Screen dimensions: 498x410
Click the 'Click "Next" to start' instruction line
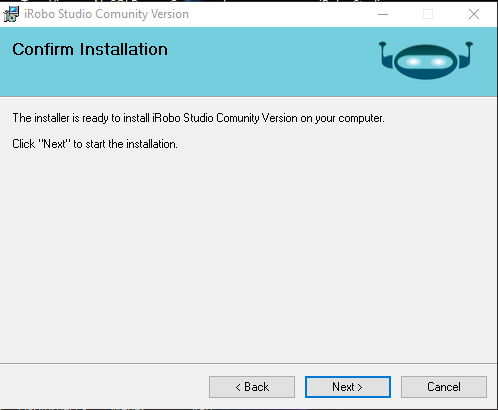coord(95,144)
